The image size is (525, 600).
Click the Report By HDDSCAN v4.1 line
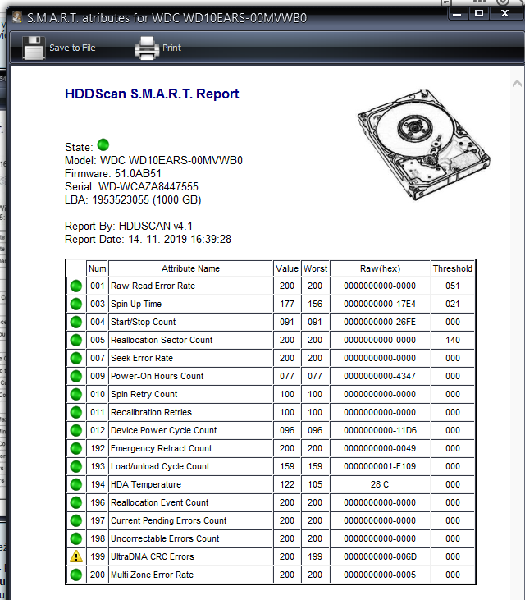pos(129,226)
